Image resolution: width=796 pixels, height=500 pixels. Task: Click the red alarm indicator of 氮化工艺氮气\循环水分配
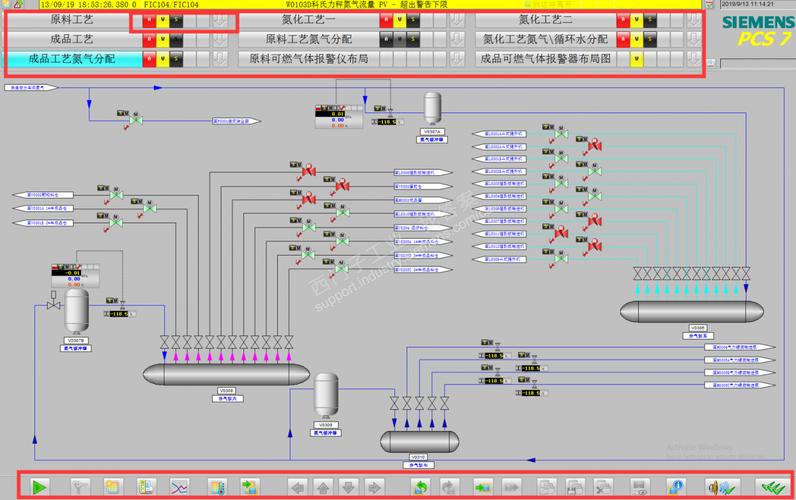tap(623, 40)
